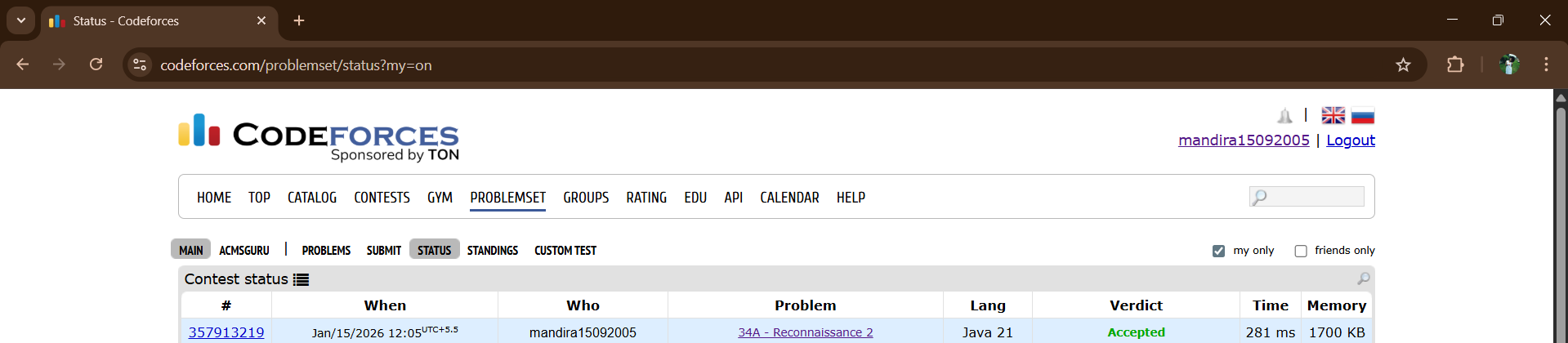The width and height of the screenshot is (1568, 343).
Task: Open the HOME menu item
Action: coord(214,198)
